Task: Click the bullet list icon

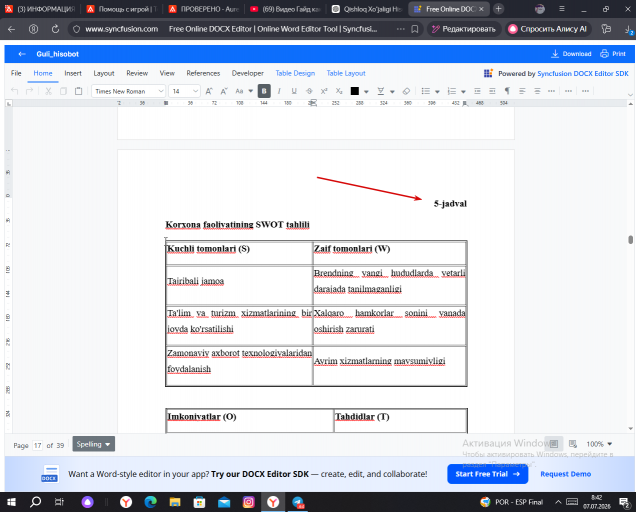Action: [425, 91]
